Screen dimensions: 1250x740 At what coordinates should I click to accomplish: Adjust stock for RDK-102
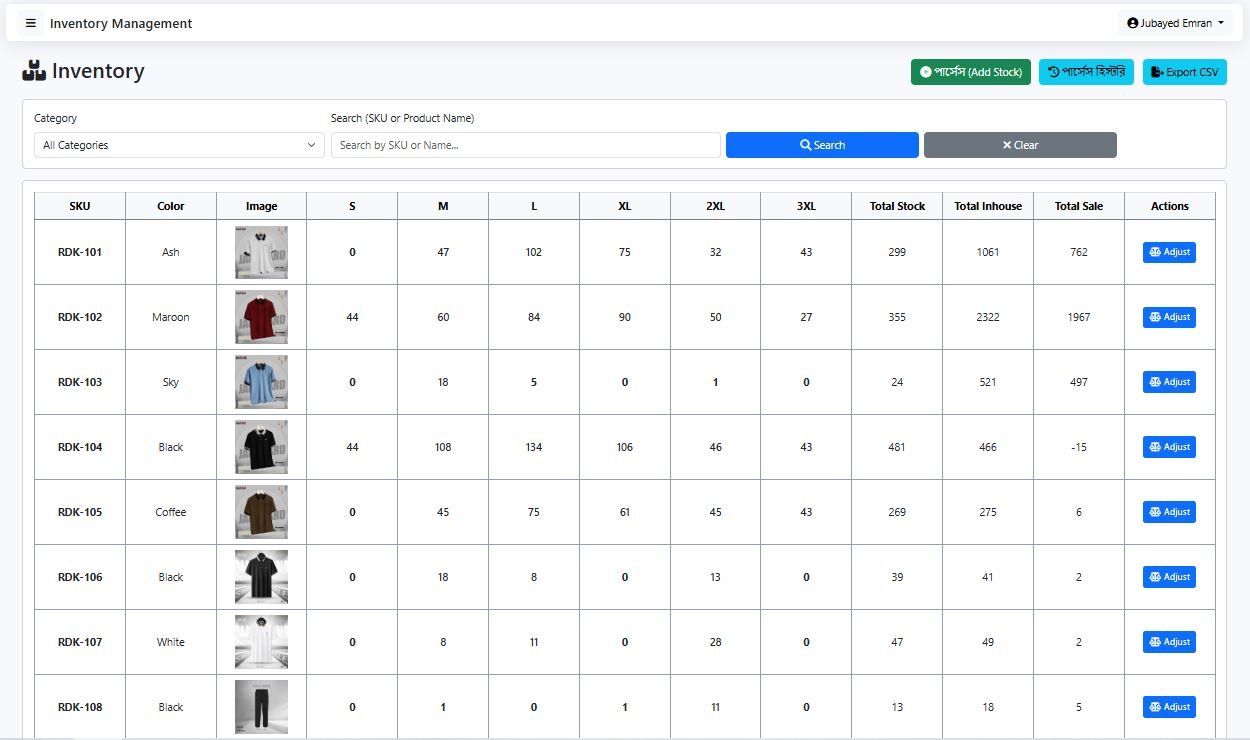pyautogui.click(x=1169, y=317)
